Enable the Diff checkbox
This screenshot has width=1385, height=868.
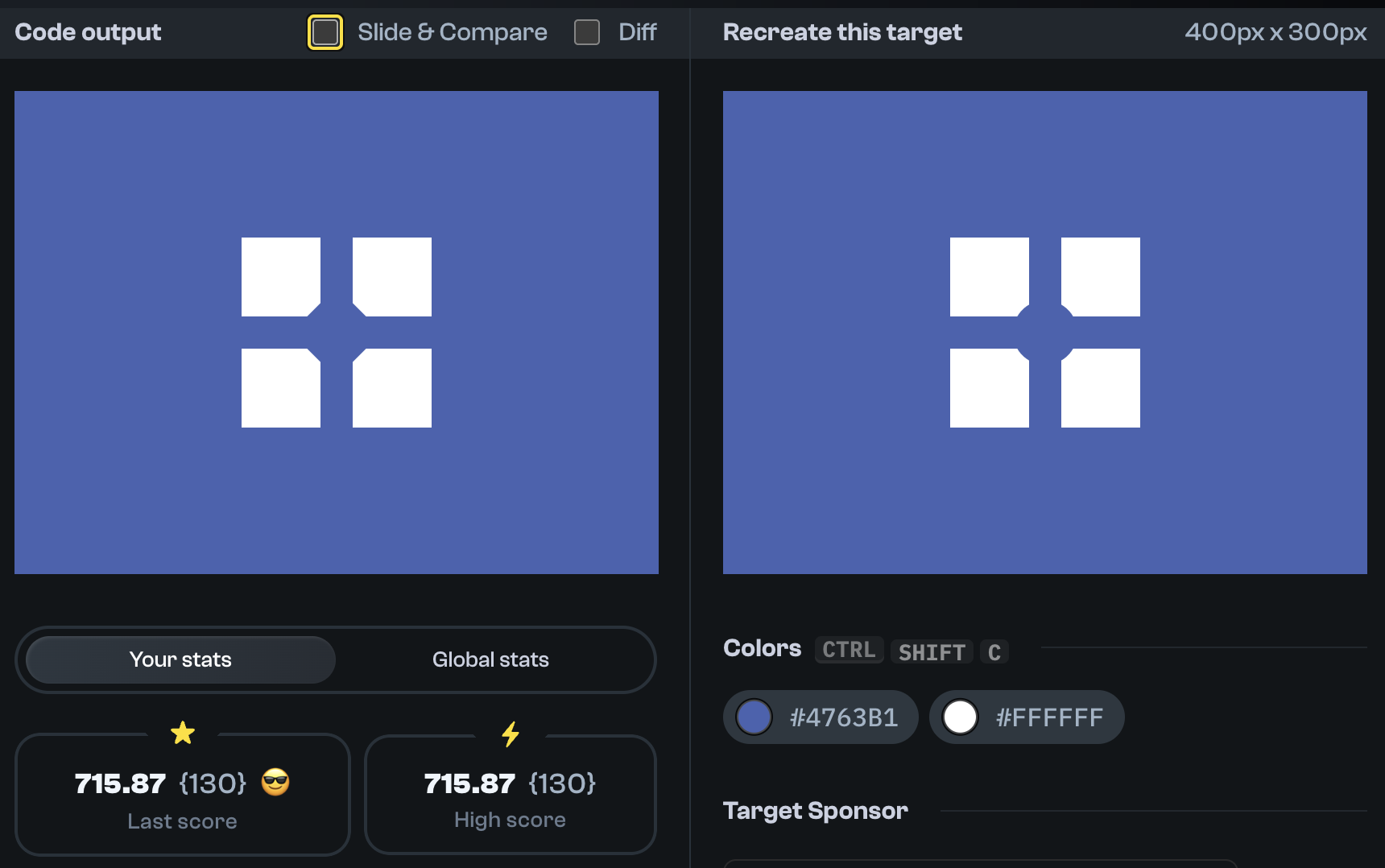click(586, 32)
